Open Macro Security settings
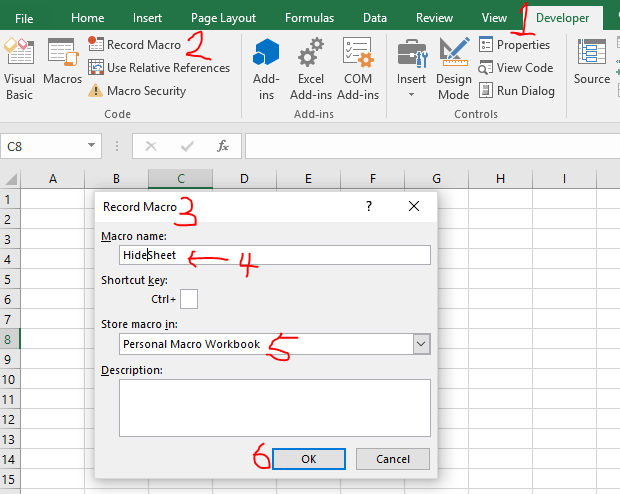The height and width of the screenshot is (494, 620). (137, 91)
